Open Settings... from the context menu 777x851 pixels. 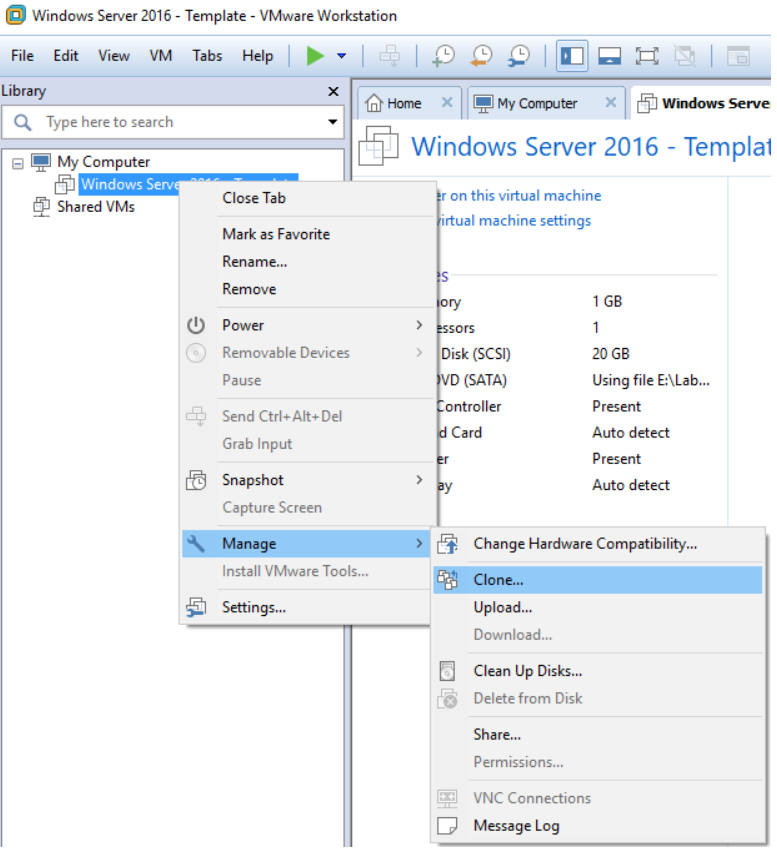click(x=308, y=607)
